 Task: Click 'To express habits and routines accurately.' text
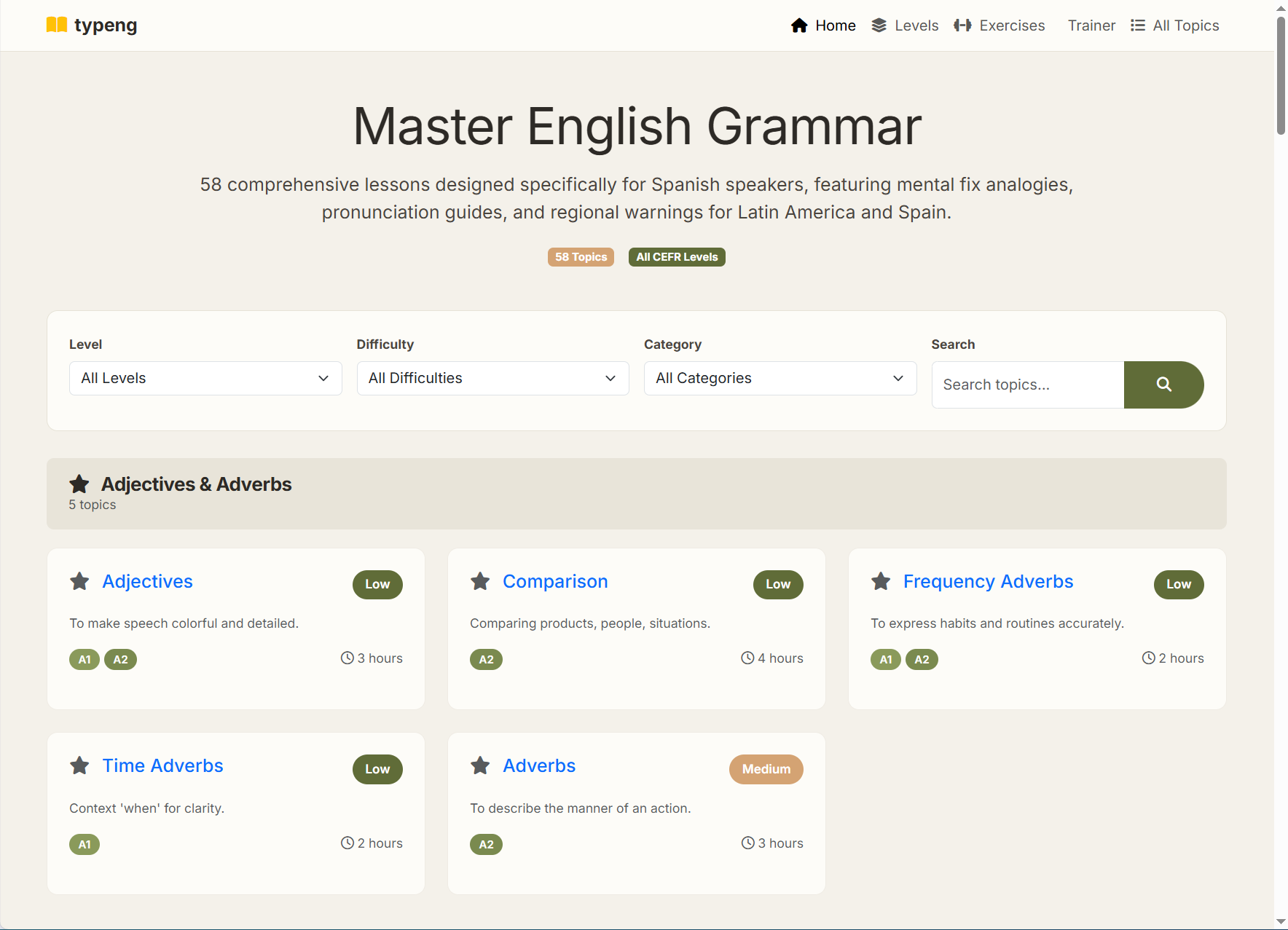(x=997, y=623)
